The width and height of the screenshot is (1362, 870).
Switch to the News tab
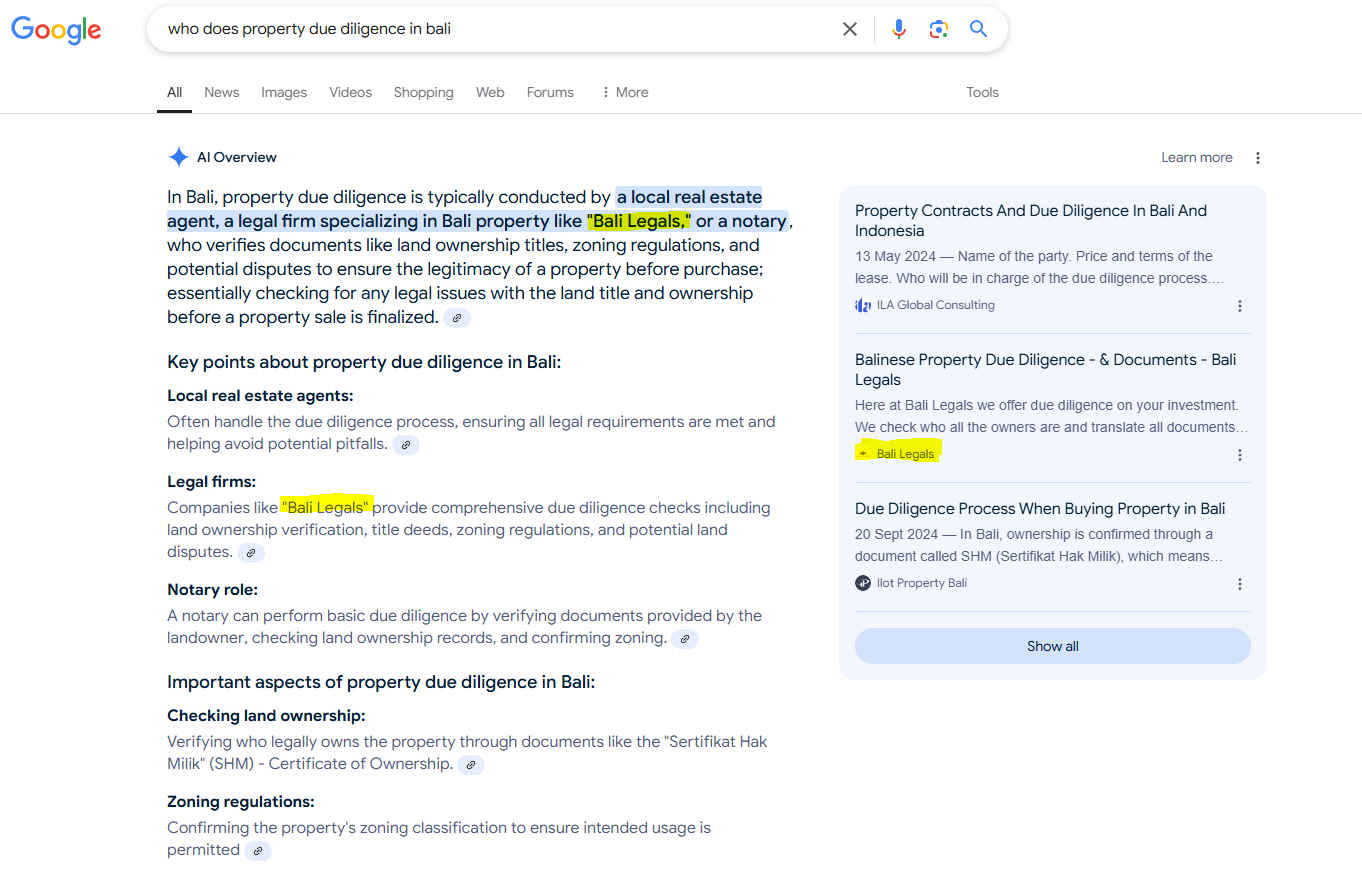222,92
